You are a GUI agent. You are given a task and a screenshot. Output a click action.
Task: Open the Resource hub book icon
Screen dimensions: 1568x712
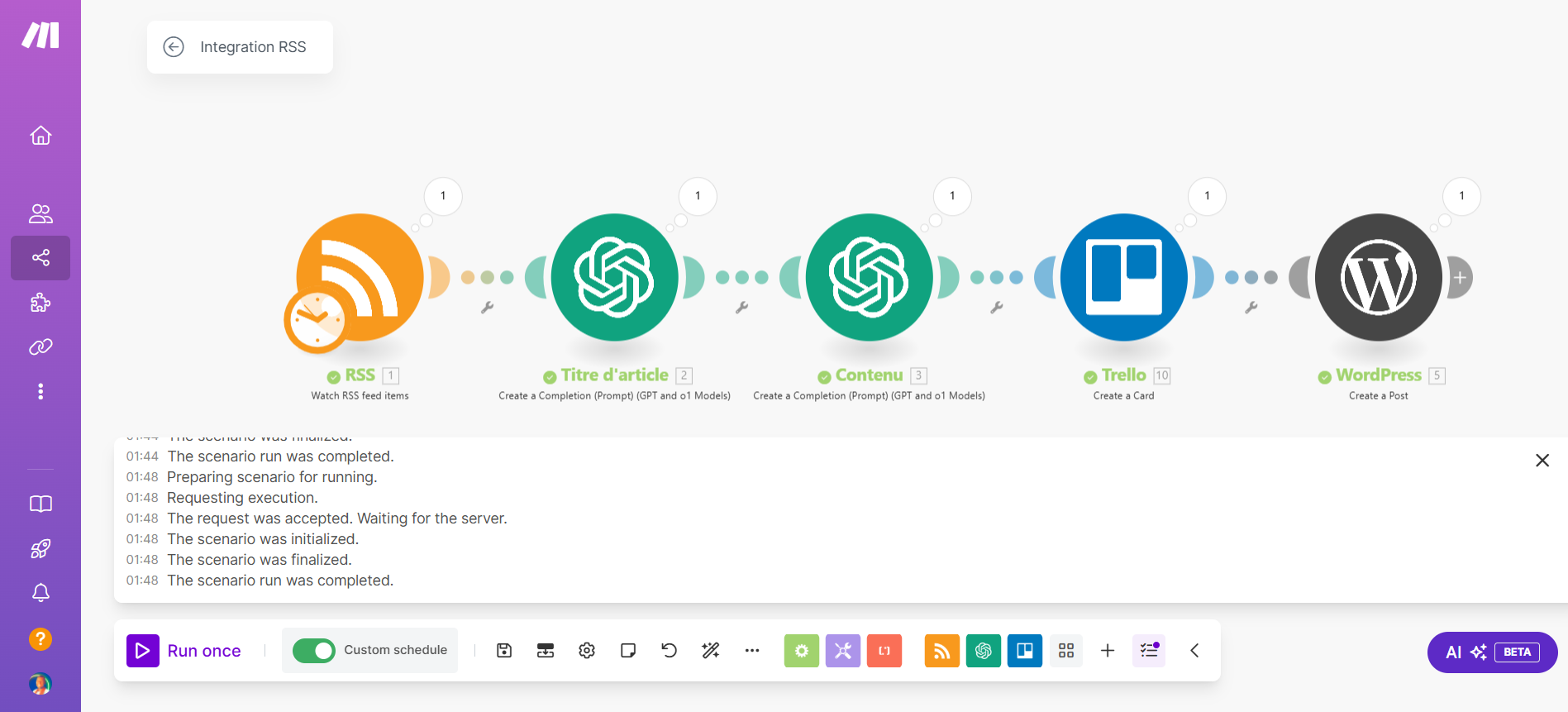click(x=41, y=504)
